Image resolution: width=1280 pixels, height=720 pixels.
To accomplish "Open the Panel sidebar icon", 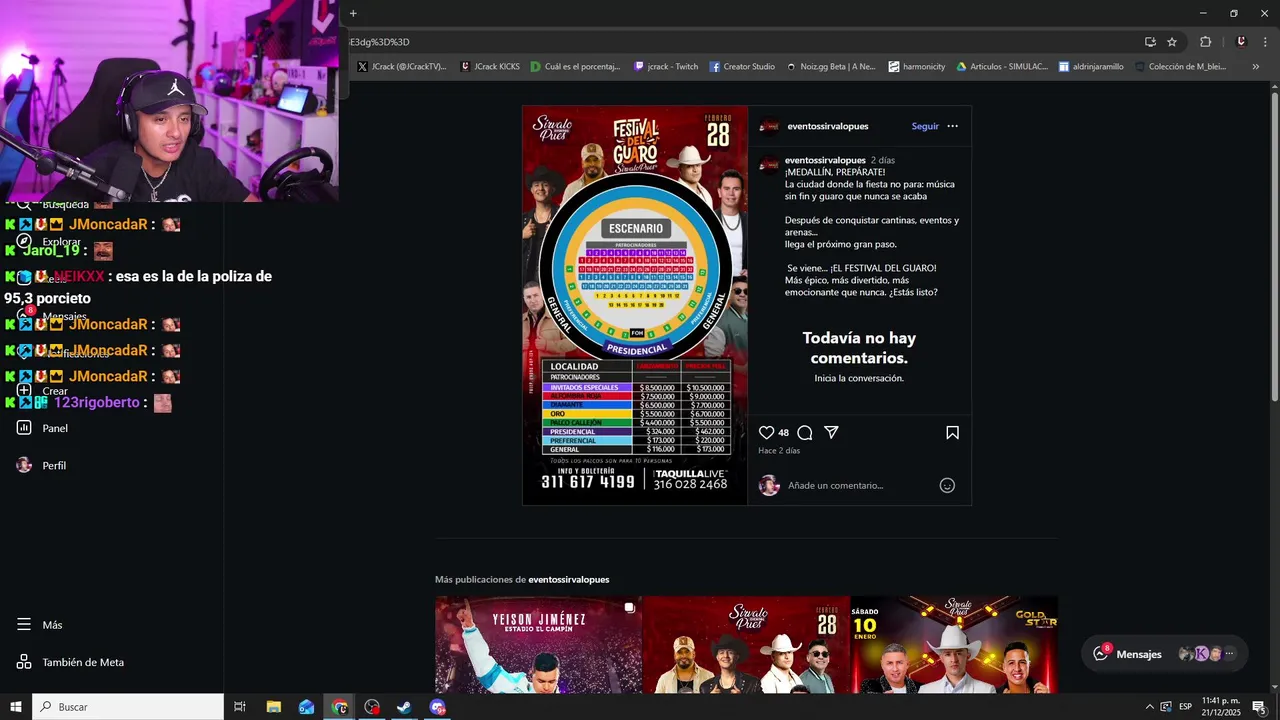I will click(24, 428).
